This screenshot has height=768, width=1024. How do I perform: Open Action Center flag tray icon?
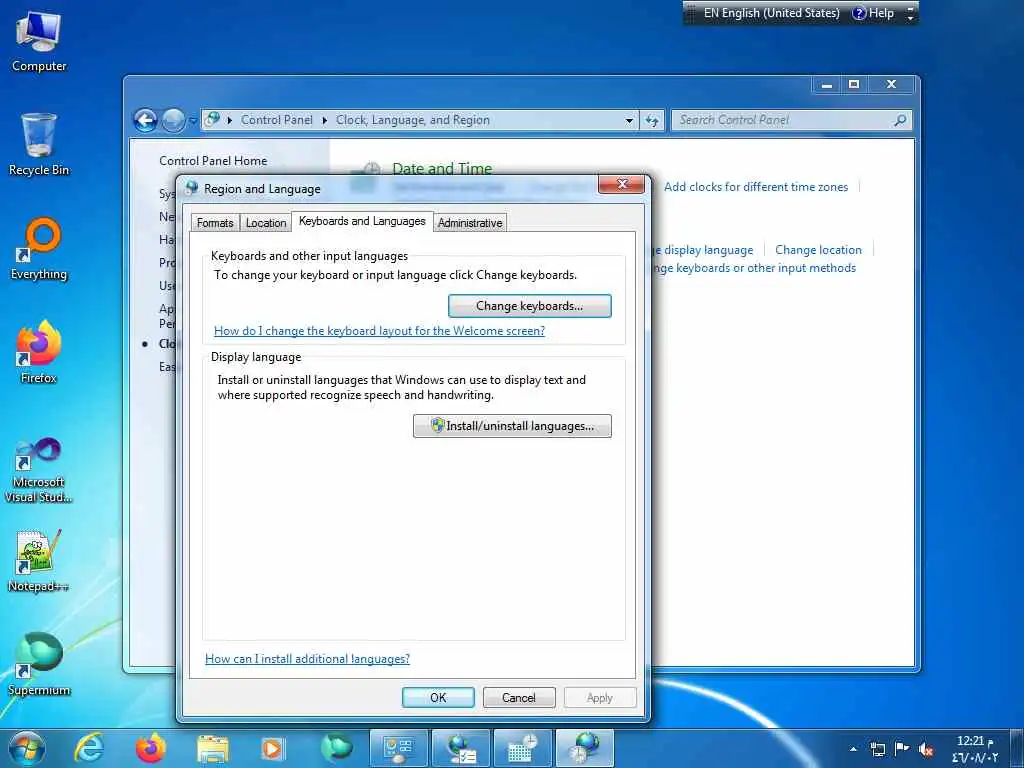(901, 748)
